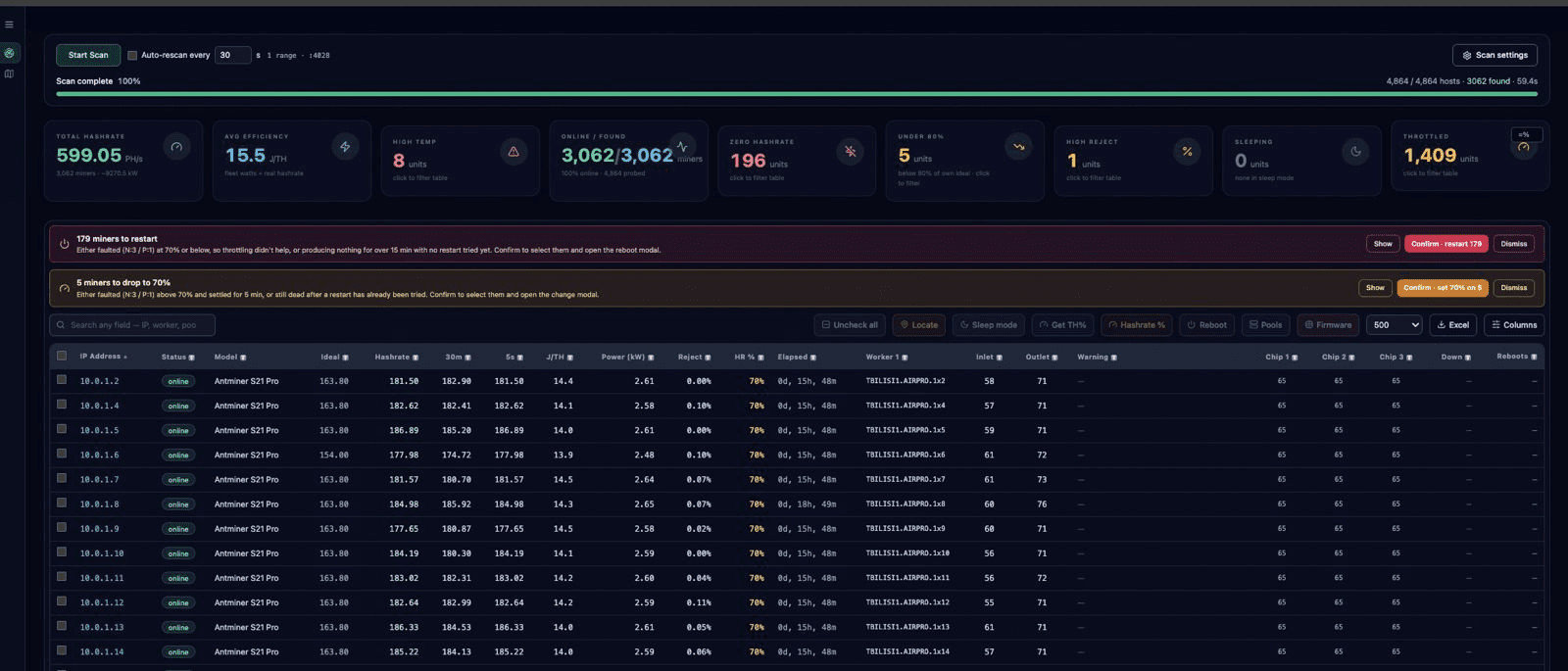Click the power icon in the restart alert banner
Viewport: 1568px width, 671px height.
tap(64, 244)
